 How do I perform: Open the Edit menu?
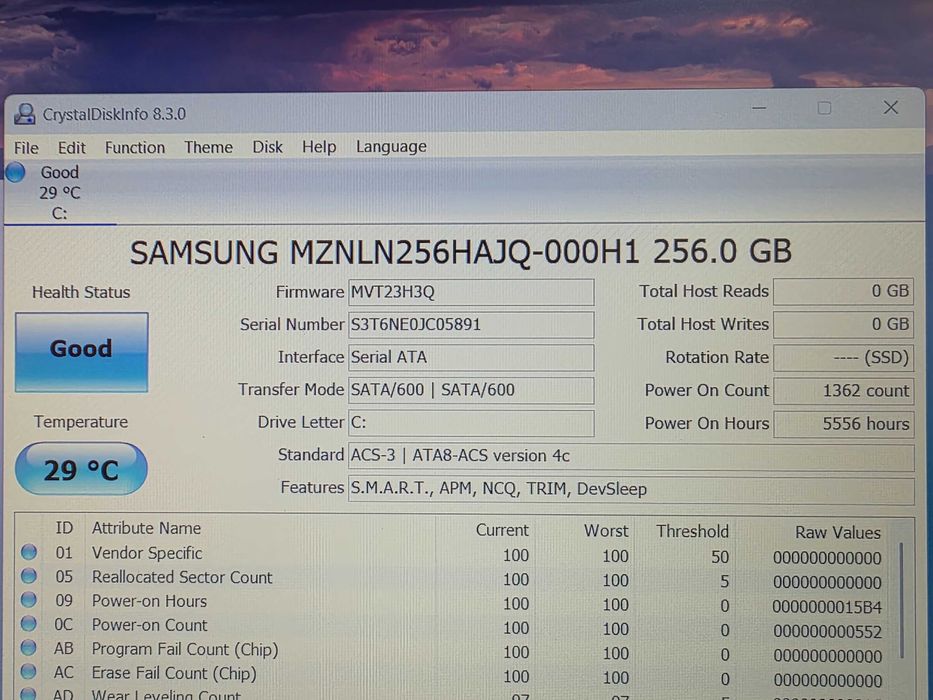tap(71, 148)
